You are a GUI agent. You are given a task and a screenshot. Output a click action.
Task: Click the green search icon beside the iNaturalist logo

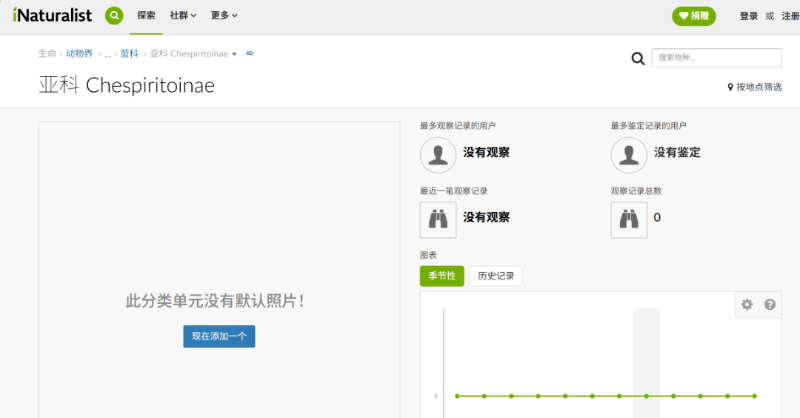114,16
